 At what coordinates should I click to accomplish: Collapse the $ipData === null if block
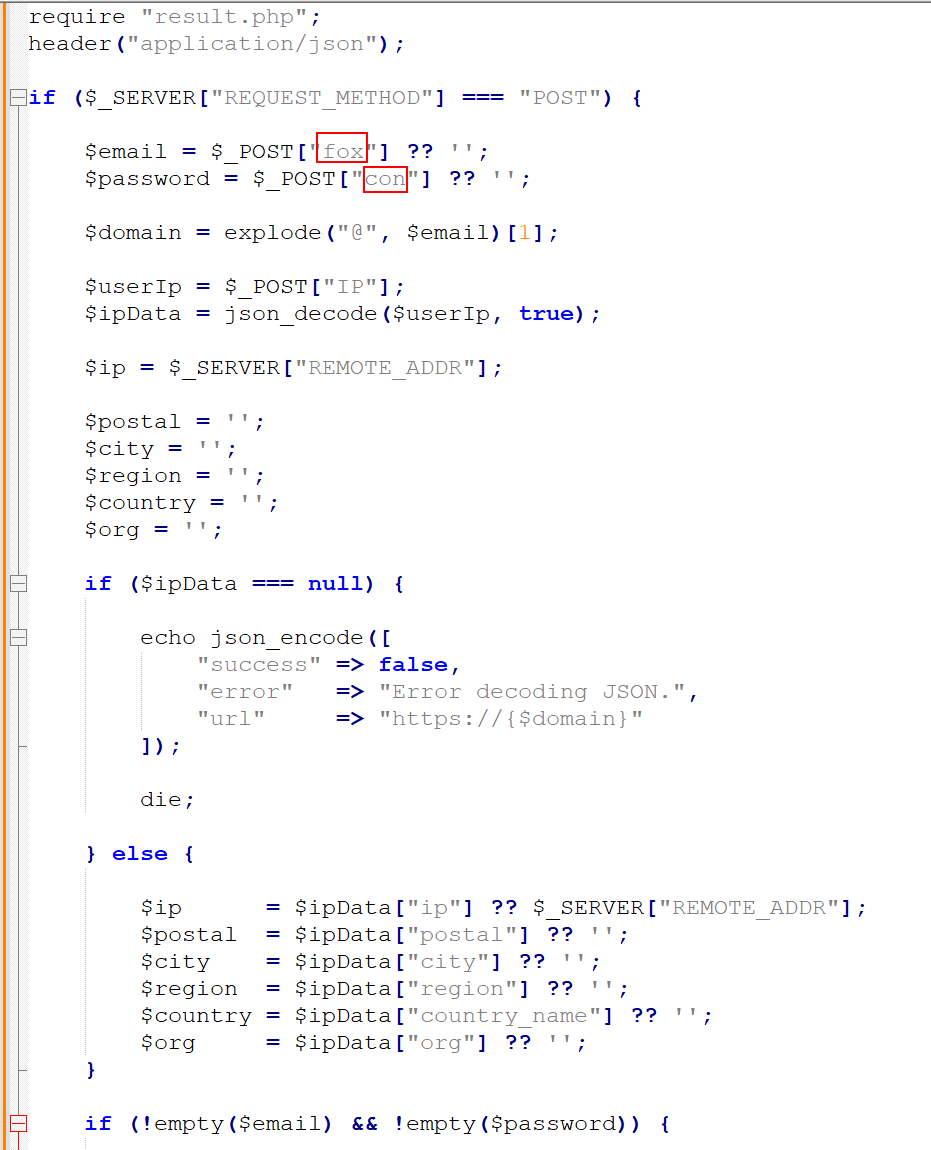click(18, 584)
